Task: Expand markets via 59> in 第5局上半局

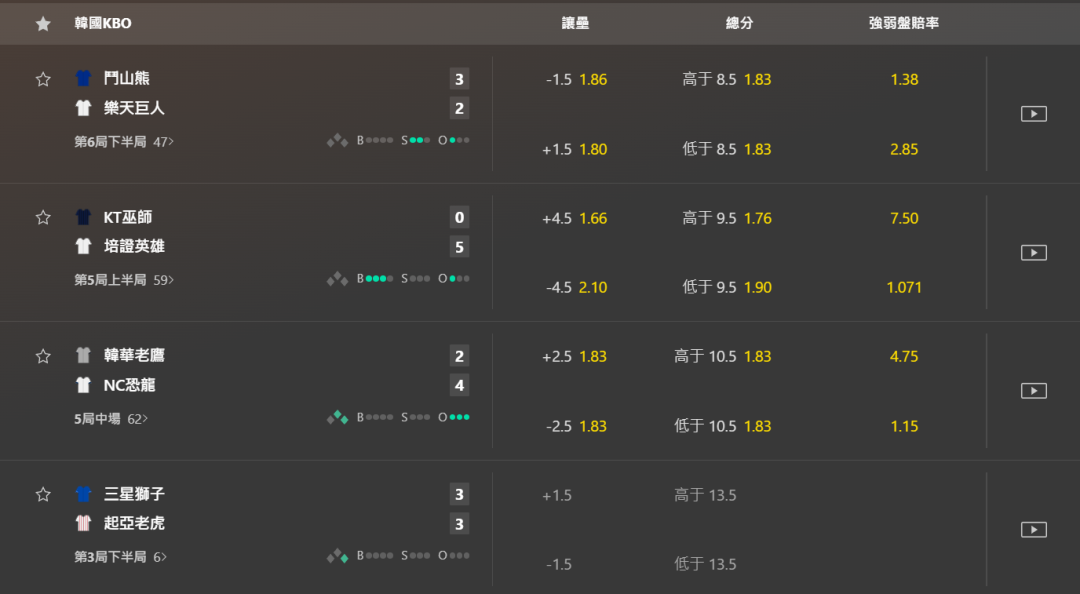Action: [x=163, y=280]
